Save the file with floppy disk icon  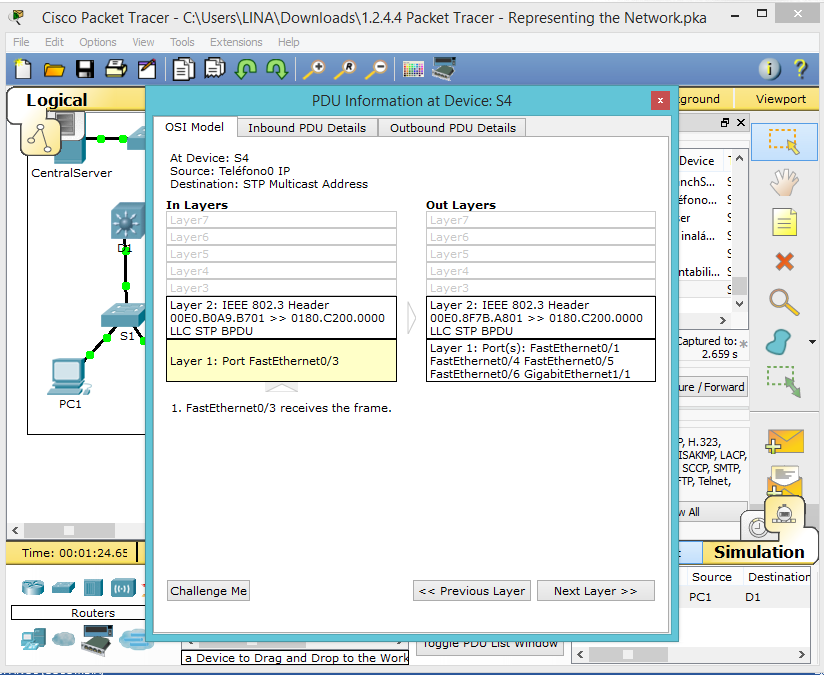85,69
